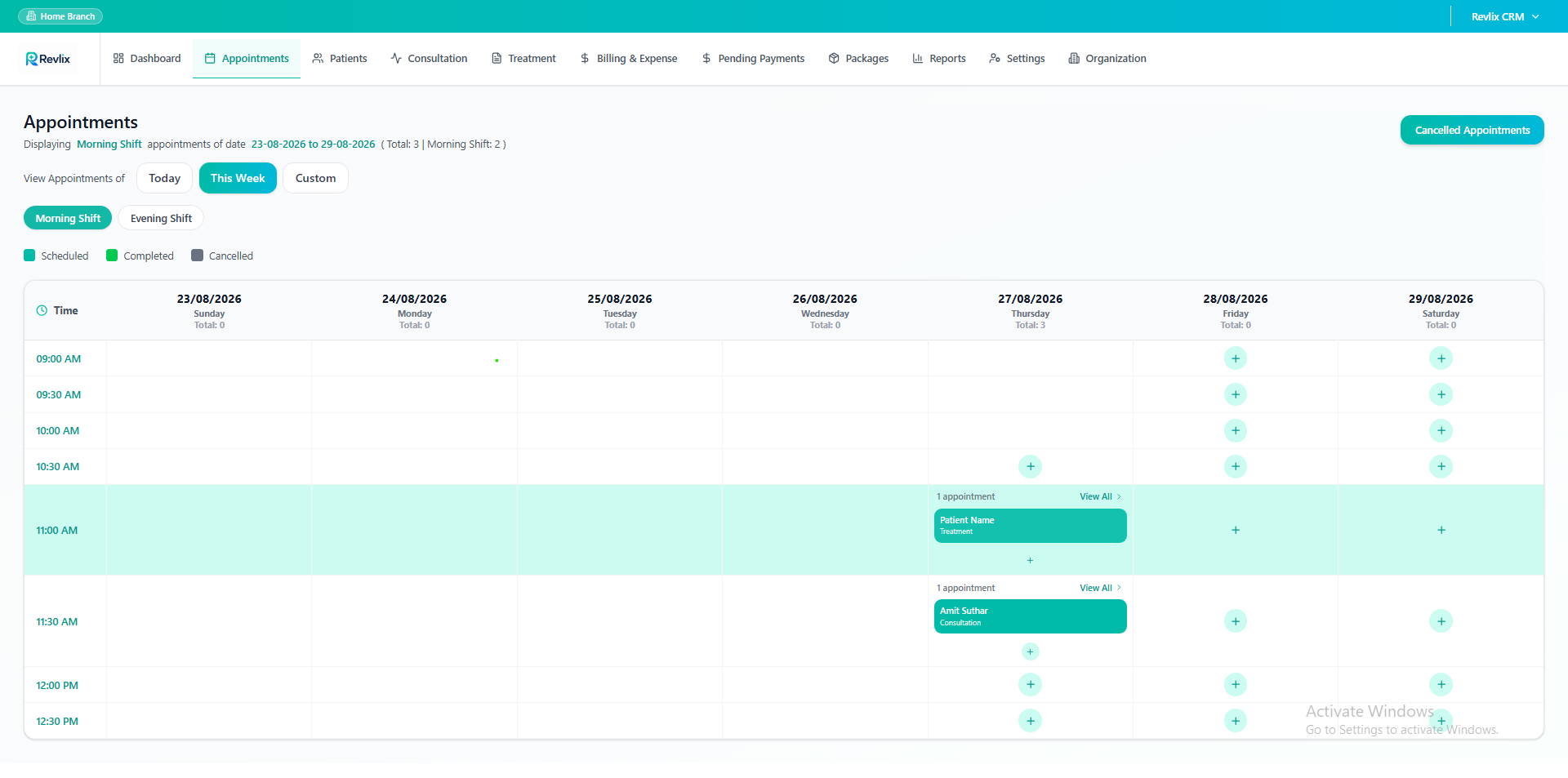Open the Packages tab

coord(858,59)
